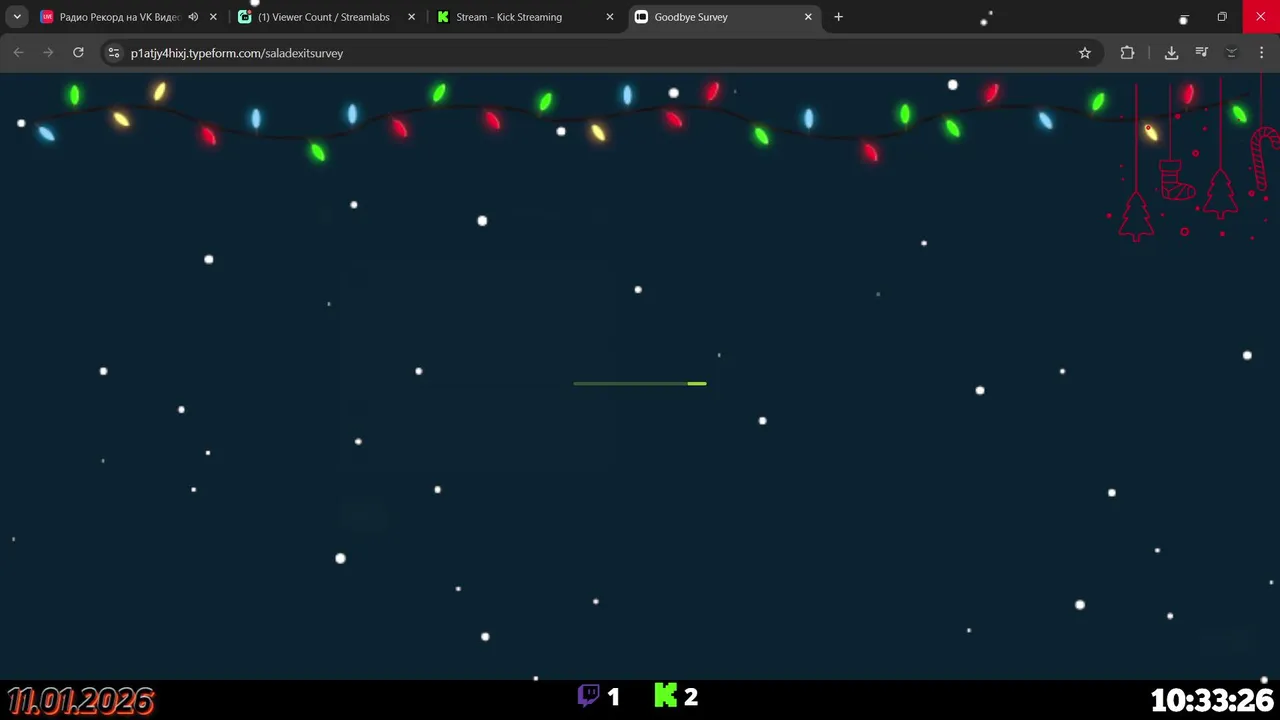Select the Goodbye Survey tab
The width and height of the screenshot is (1280, 720).
724,17
